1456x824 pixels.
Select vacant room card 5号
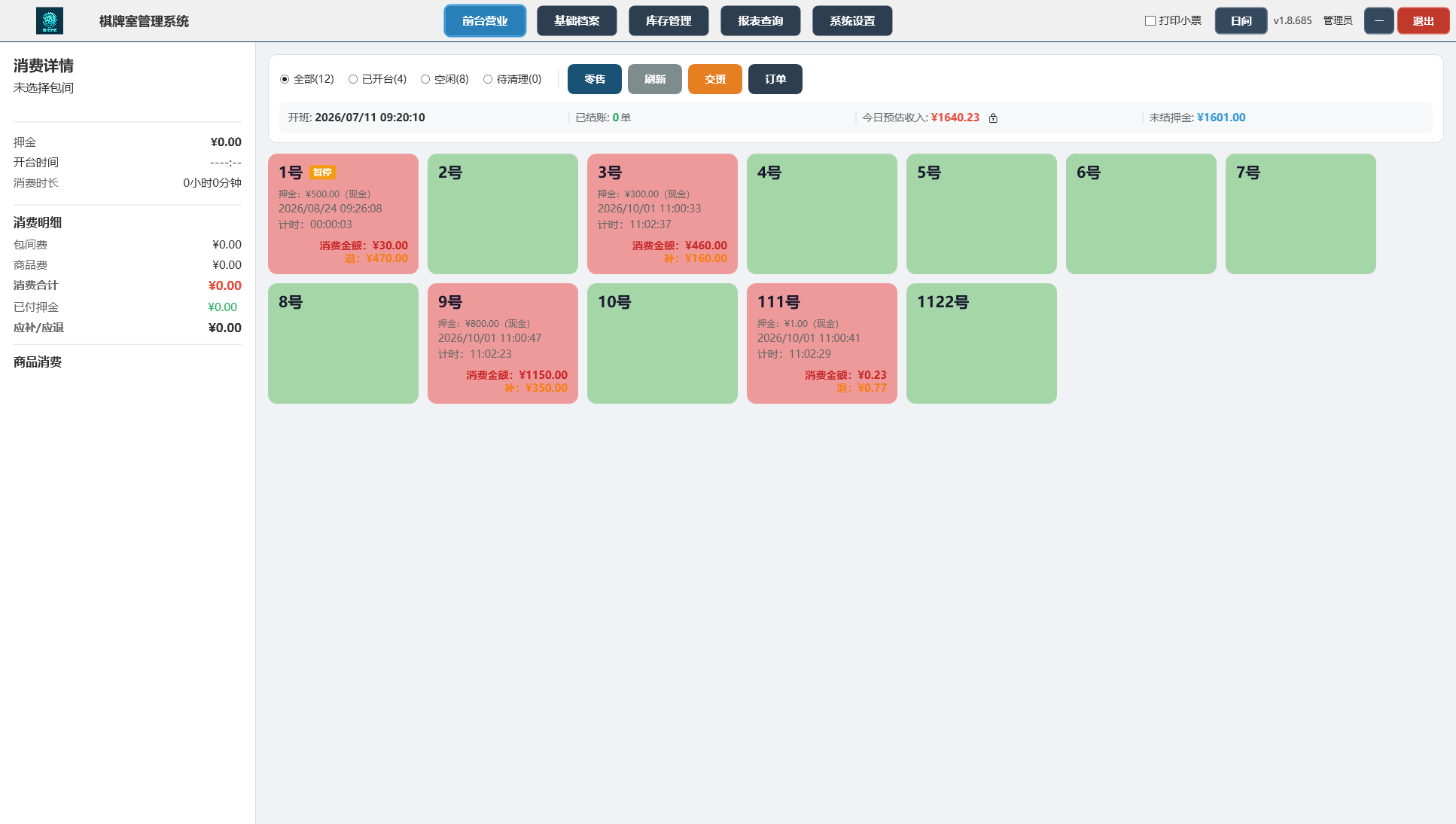coord(982,214)
